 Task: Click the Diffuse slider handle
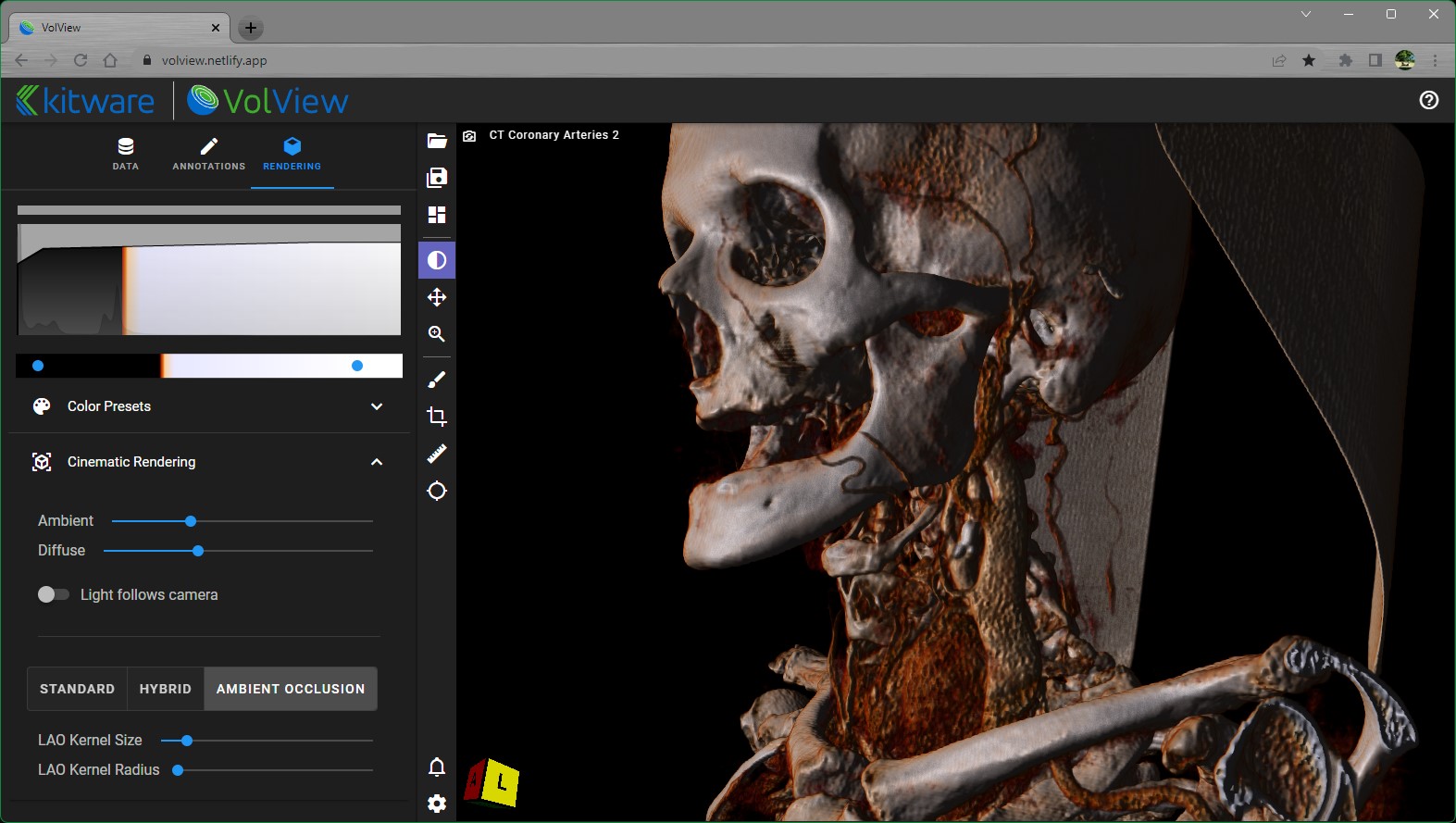[x=198, y=551]
